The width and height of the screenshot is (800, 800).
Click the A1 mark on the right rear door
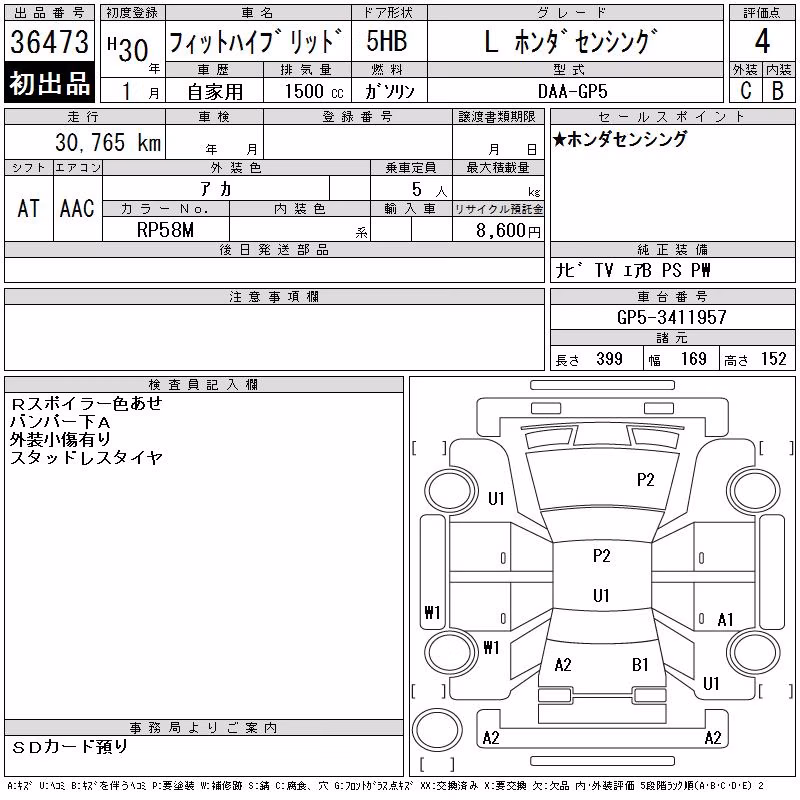[725, 619]
